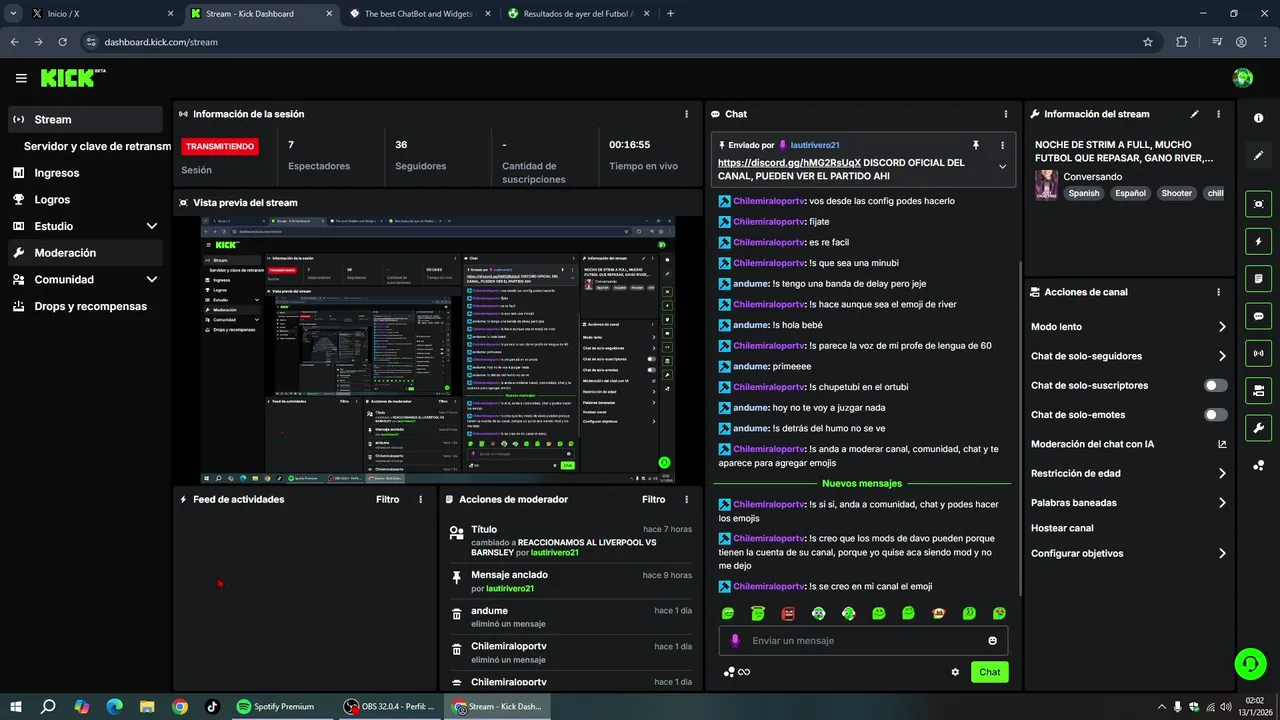Edit stream info with the pencil icon

point(1194,114)
